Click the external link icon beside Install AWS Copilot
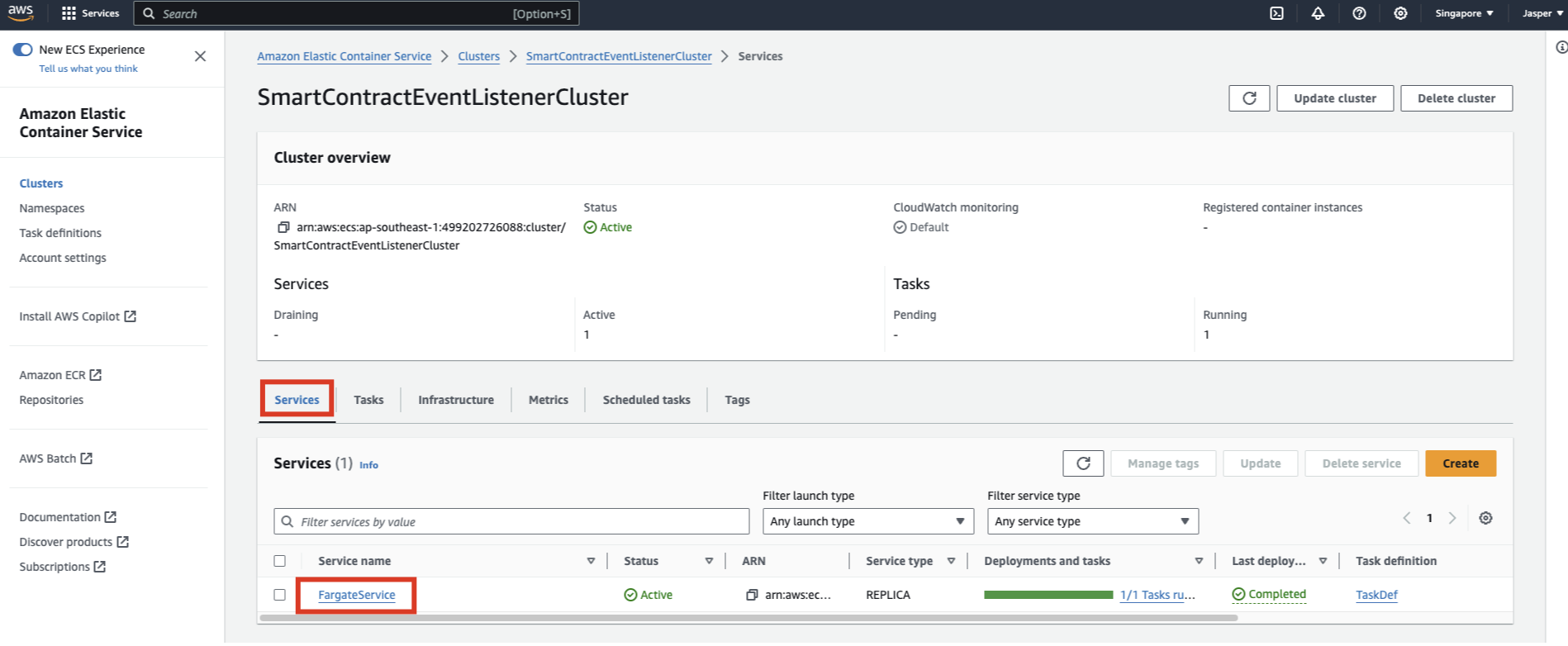1568x646 pixels. coord(130,316)
